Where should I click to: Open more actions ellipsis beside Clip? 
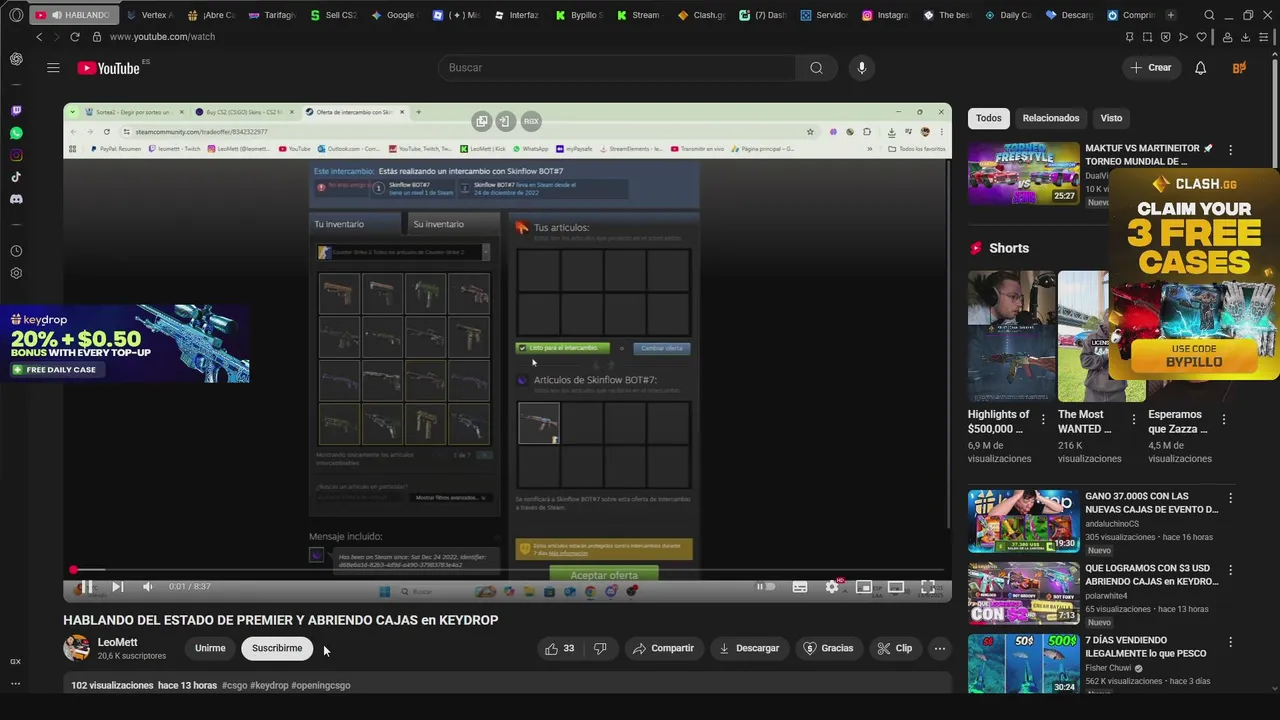coord(939,648)
